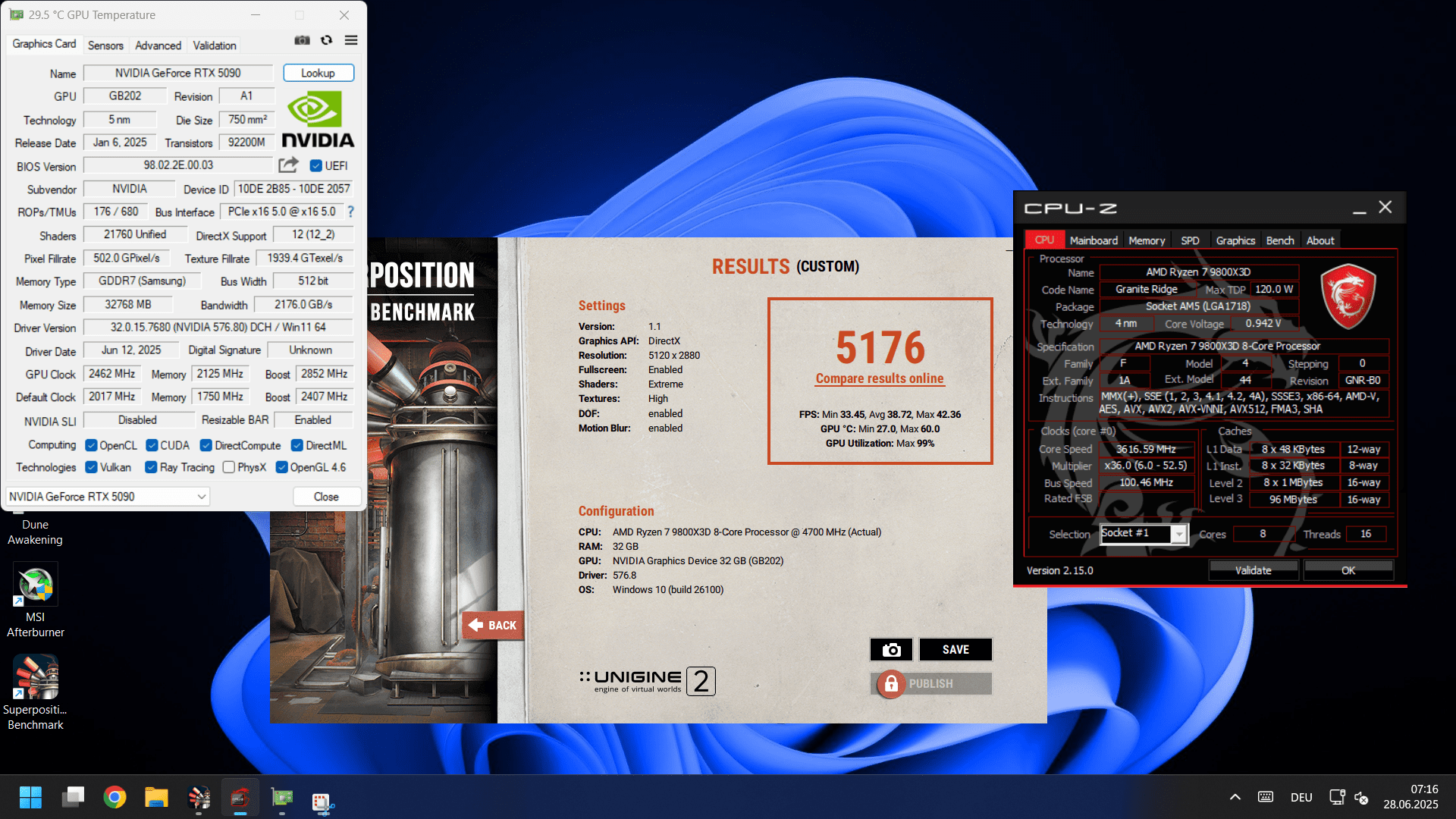Click the Lookup button in GPU-Z
Viewport: 1456px width, 819px height.
tap(318, 73)
